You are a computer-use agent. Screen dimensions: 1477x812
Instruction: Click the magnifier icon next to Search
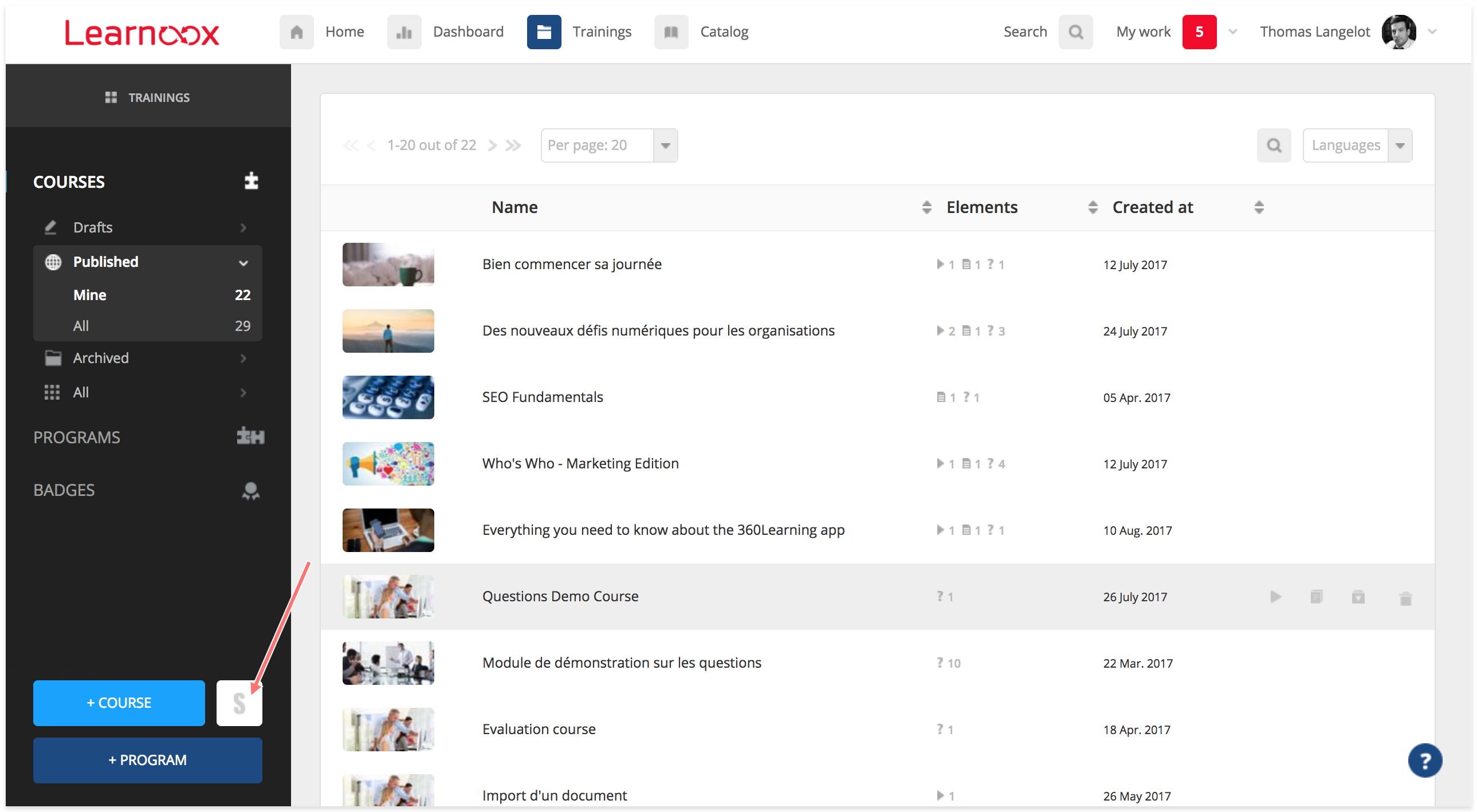tap(1075, 32)
